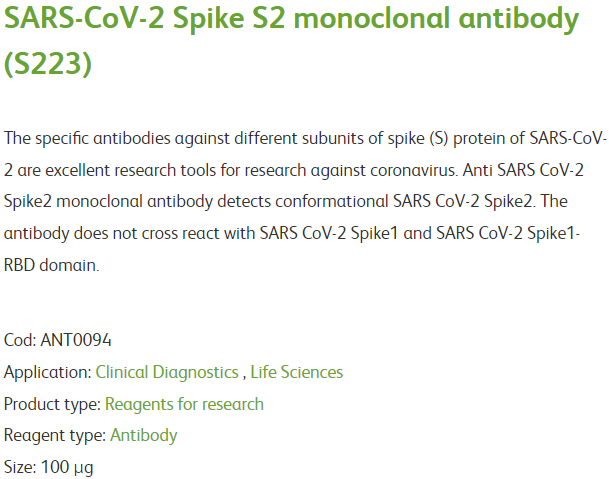Click the words RBD domain in description

point(51,265)
